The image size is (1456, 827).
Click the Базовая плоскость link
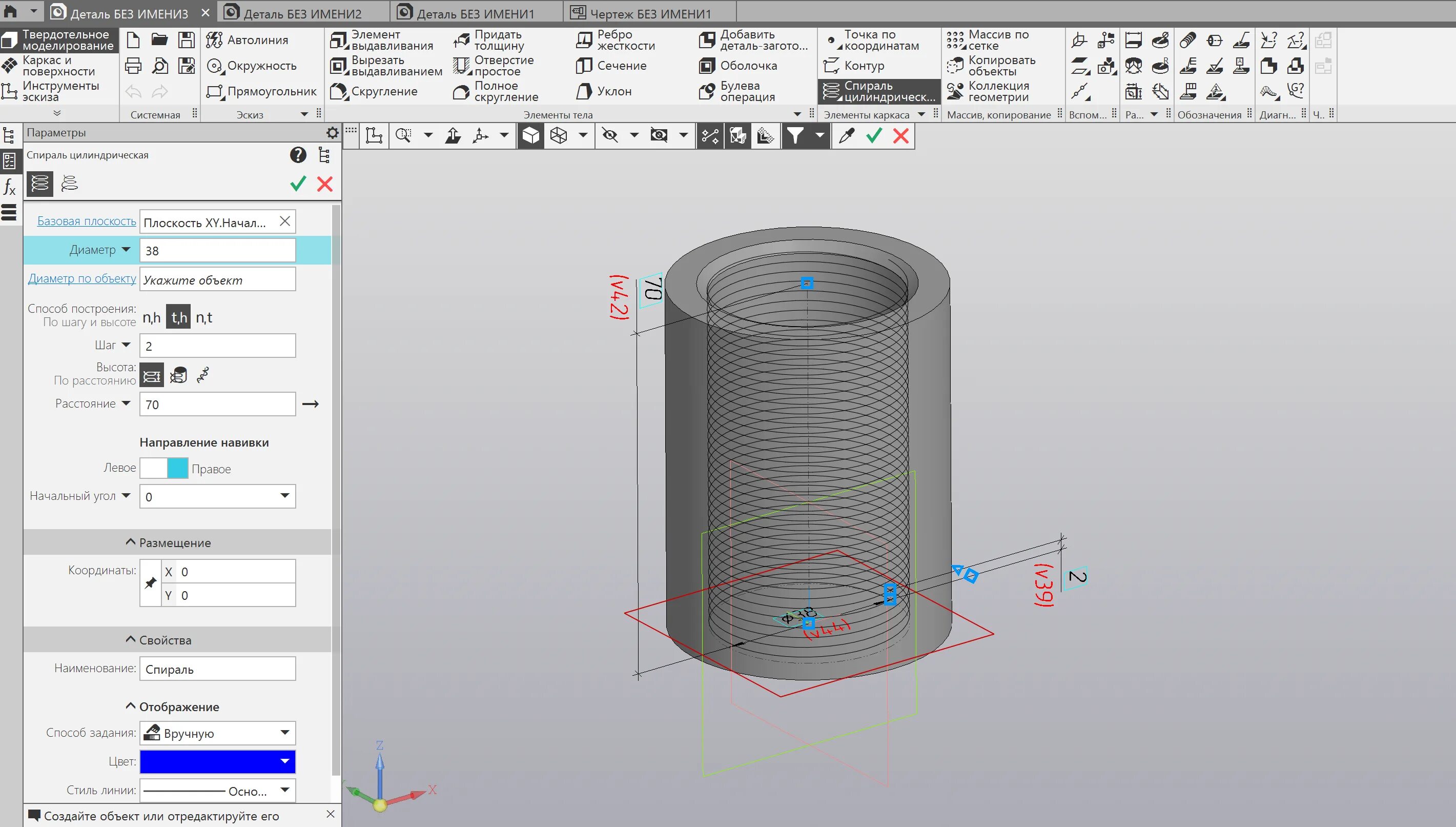tap(86, 221)
